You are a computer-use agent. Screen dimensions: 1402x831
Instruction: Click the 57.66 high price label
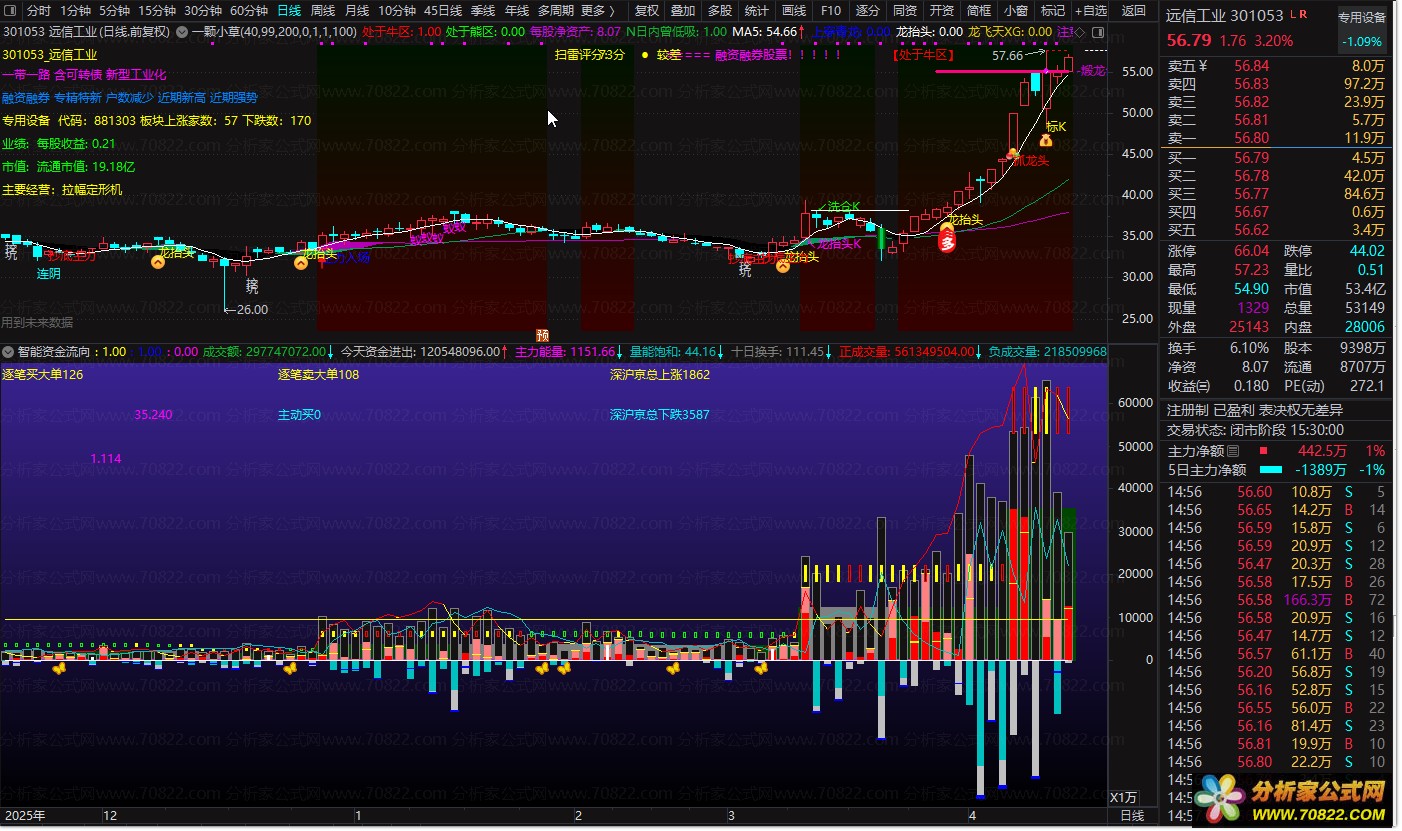click(1008, 56)
